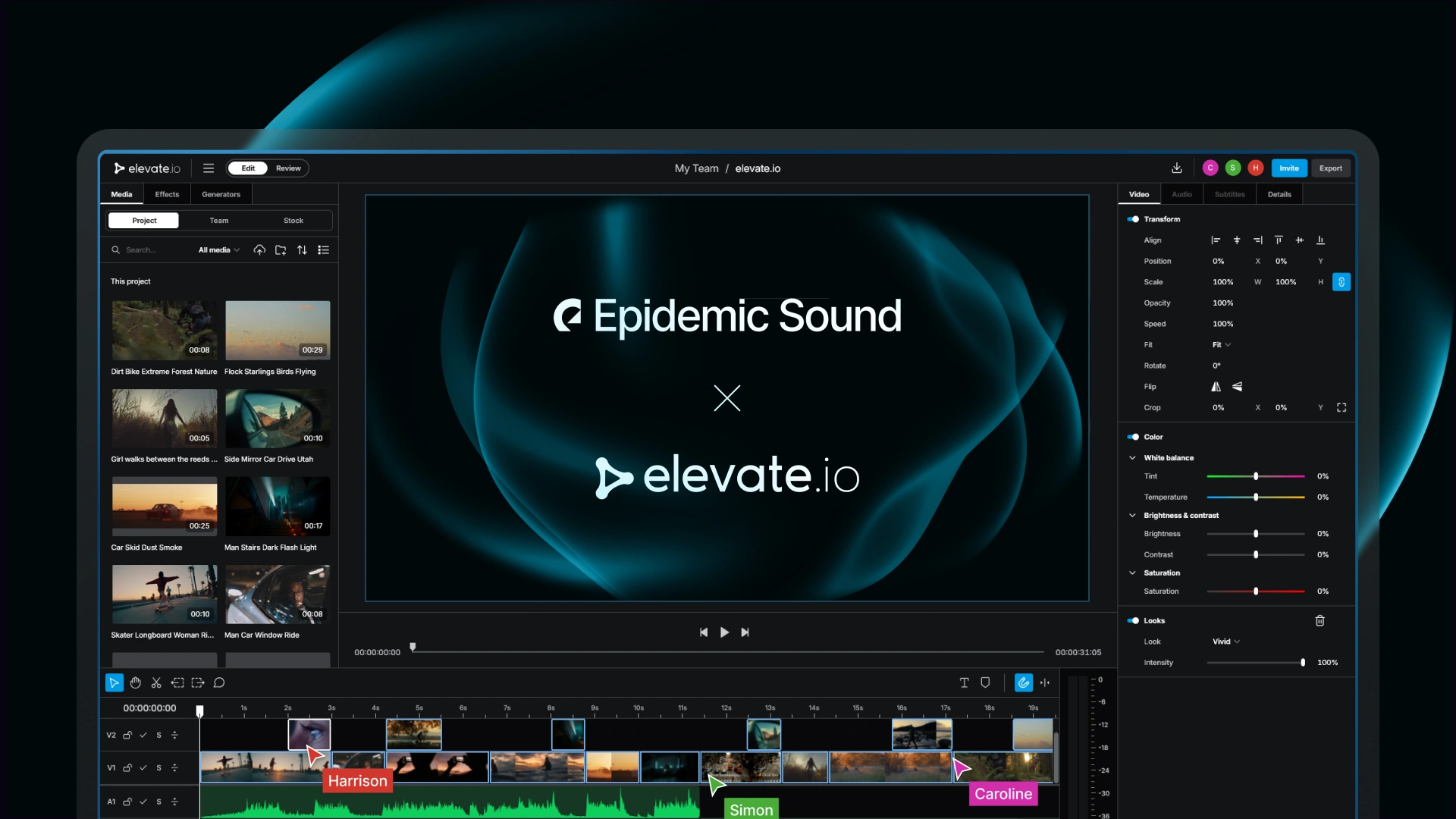Click the comment bubble tool icon
Viewport: 1456px width, 819px height.
click(x=219, y=682)
